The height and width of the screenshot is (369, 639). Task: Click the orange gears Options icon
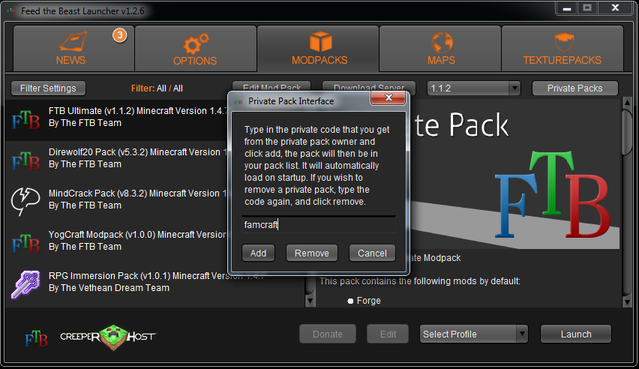pyautogui.click(x=196, y=43)
